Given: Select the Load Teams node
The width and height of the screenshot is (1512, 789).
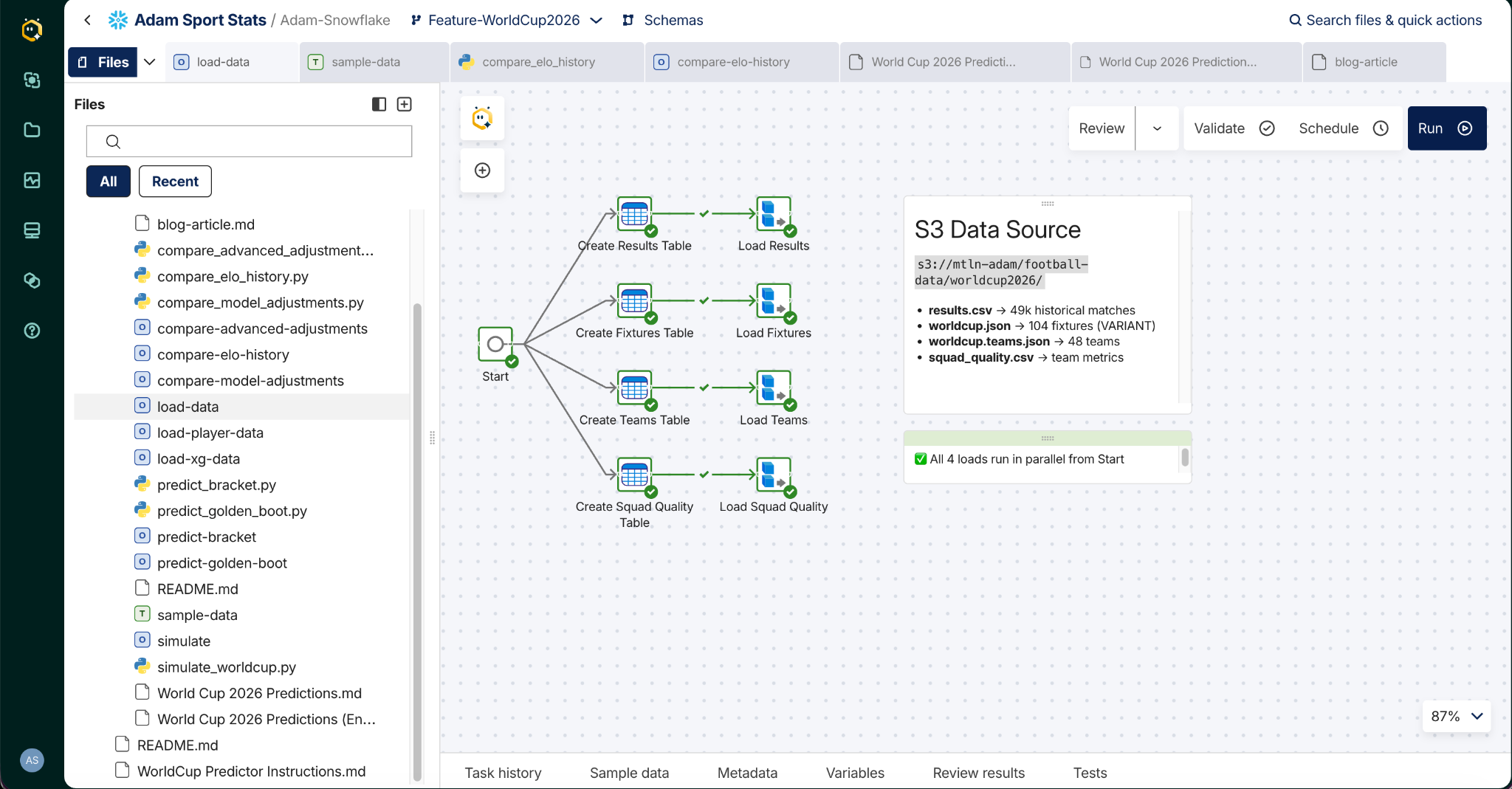Looking at the screenshot, I should [x=773, y=388].
